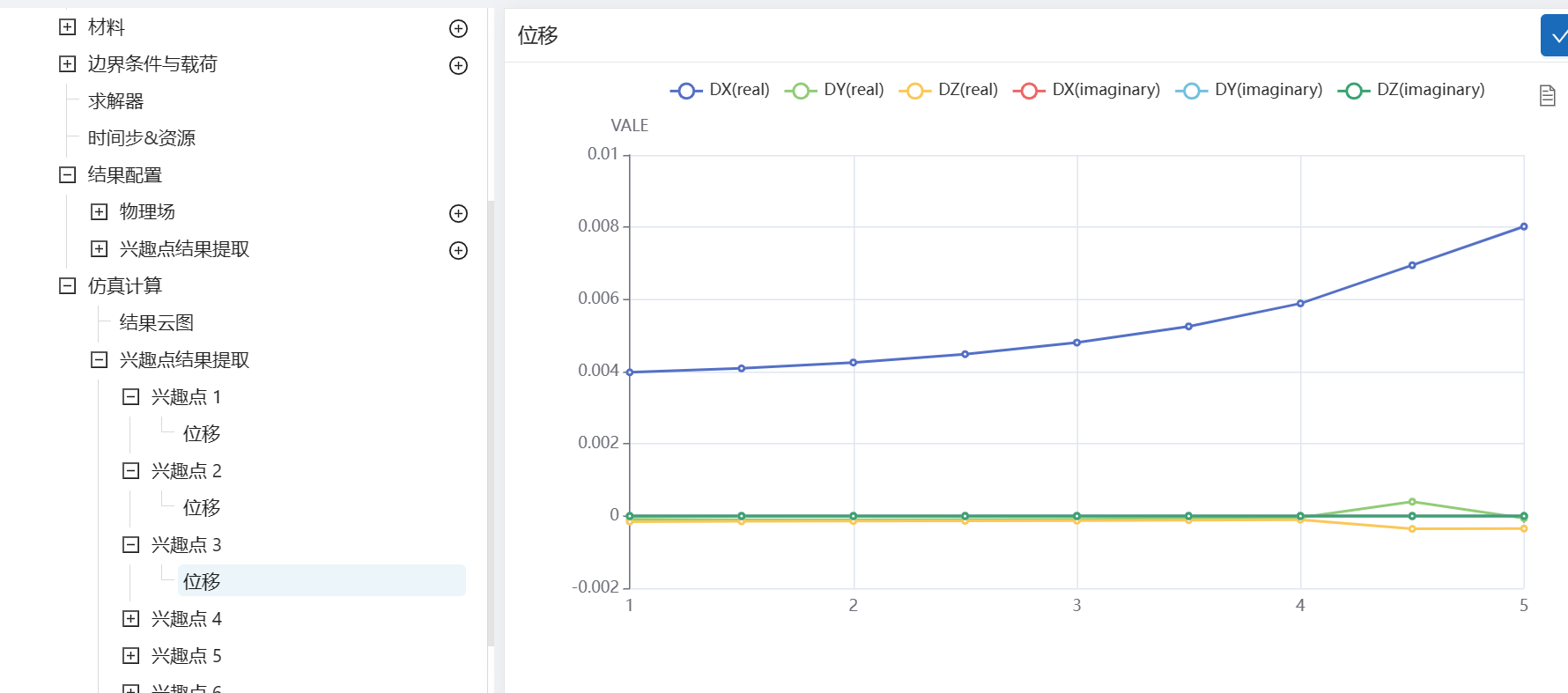Click the tree panel vertical scrollbar

coord(491,423)
